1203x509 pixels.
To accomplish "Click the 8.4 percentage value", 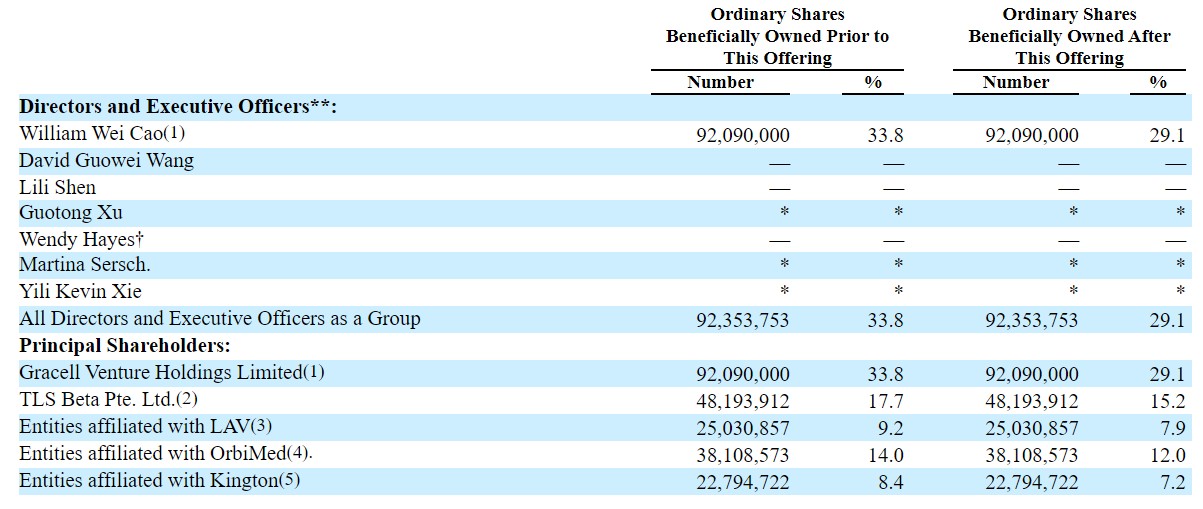I will tap(892, 483).
